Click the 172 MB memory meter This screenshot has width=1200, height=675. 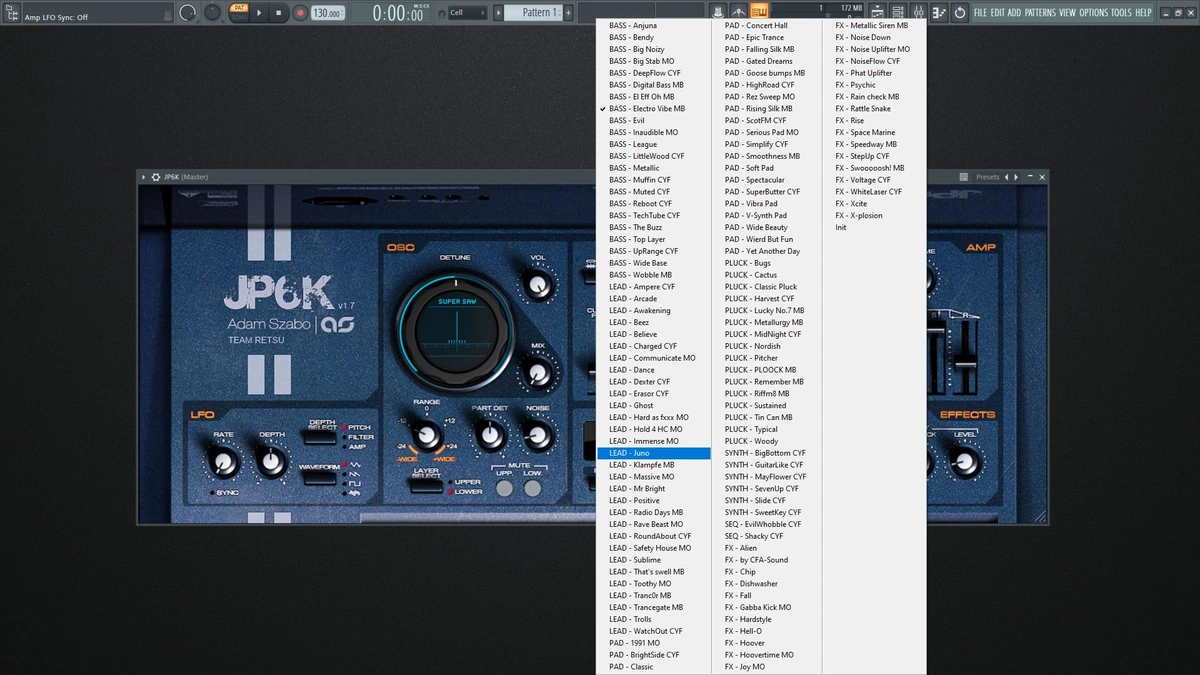pyautogui.click(x=851, y=8)
